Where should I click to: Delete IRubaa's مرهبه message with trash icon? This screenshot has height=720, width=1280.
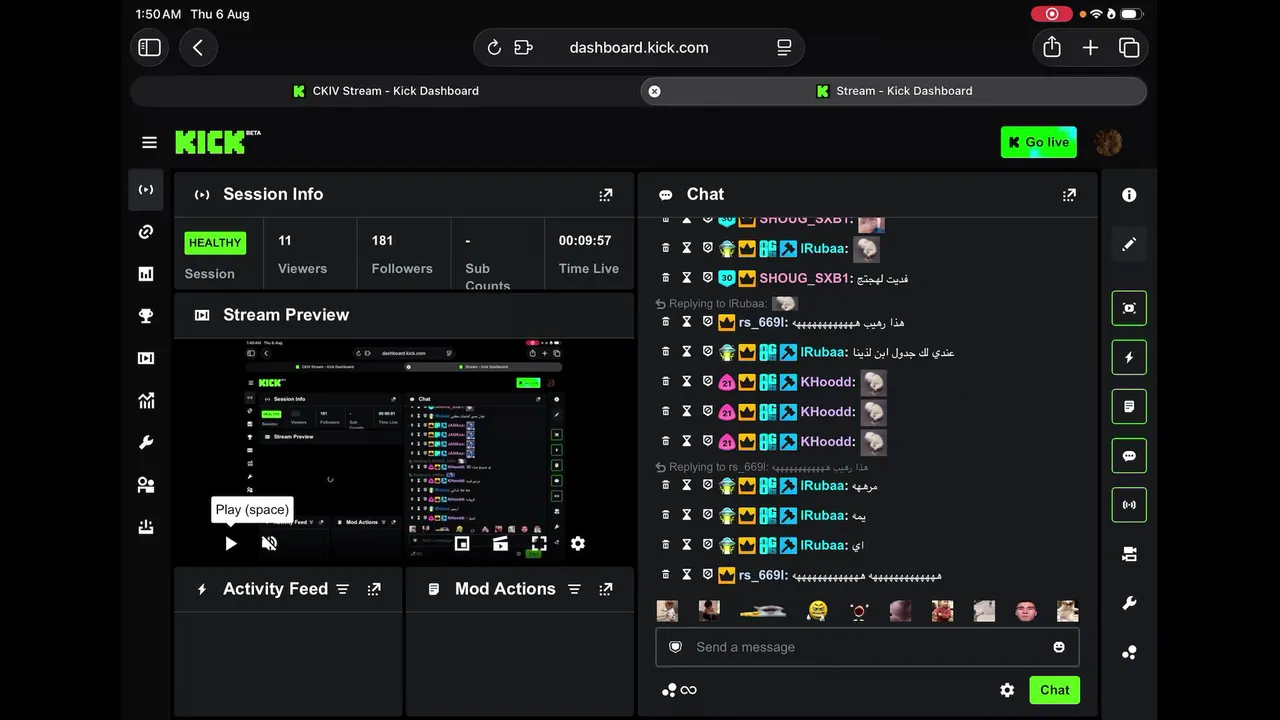pos(666,485)
